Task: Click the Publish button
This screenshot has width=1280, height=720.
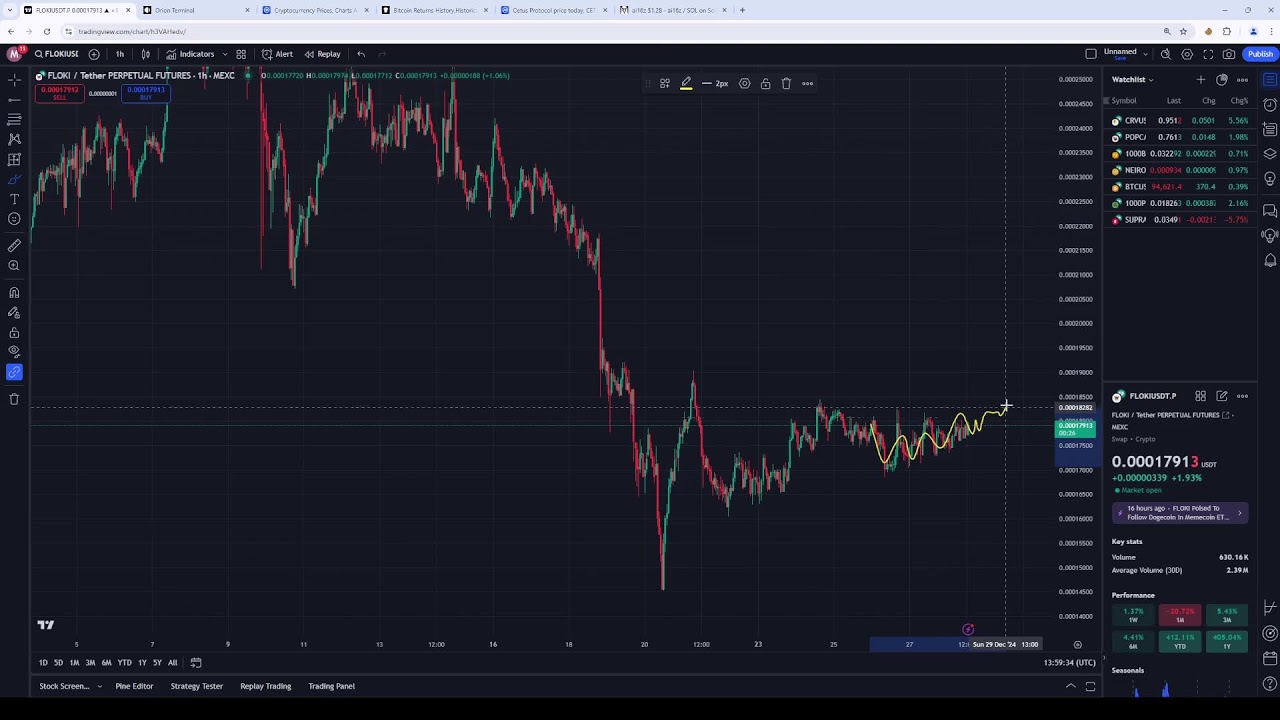Action: coord(1260,54)
